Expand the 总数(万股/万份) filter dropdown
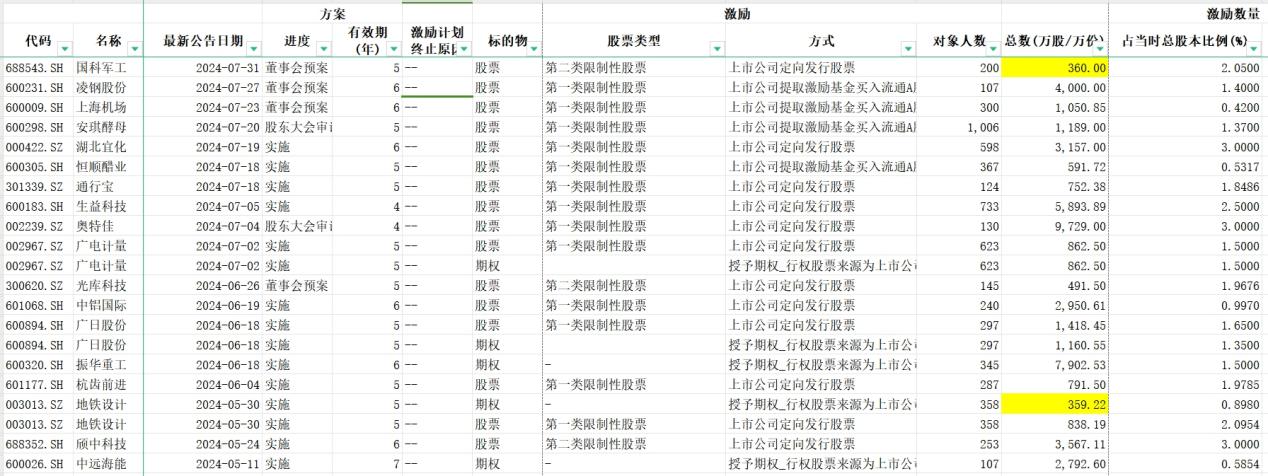Image resolution: width=1268 pixels, height=476 pixels. click(x=1100, y=48)
